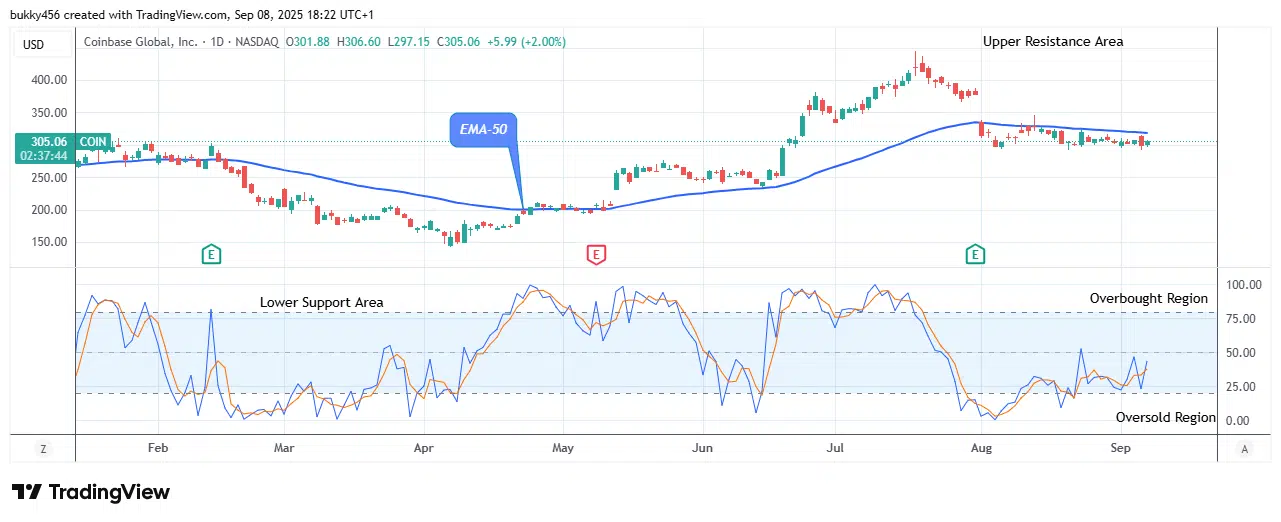This screenshot has height=522, width=1281.
Task: Click the Apr label on the time axis
Action: (426, 449)
